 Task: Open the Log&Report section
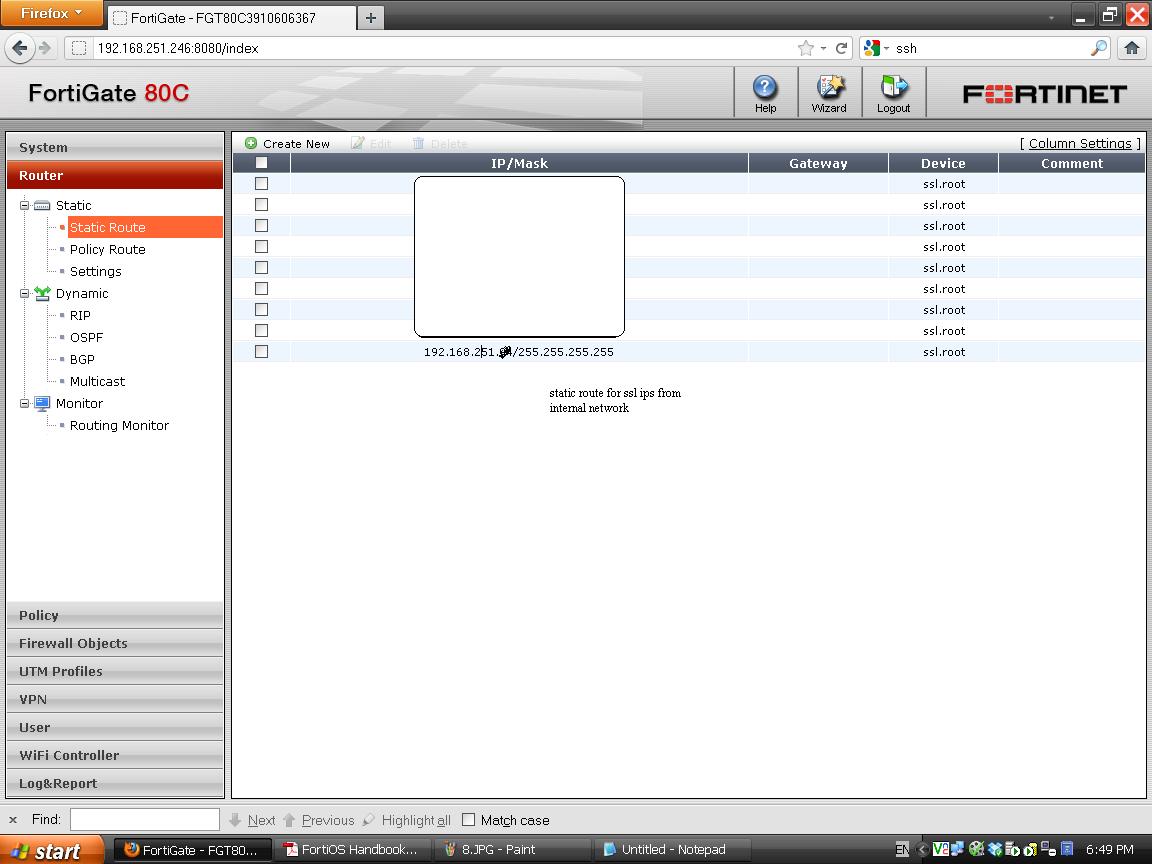(x=115, y=783)
